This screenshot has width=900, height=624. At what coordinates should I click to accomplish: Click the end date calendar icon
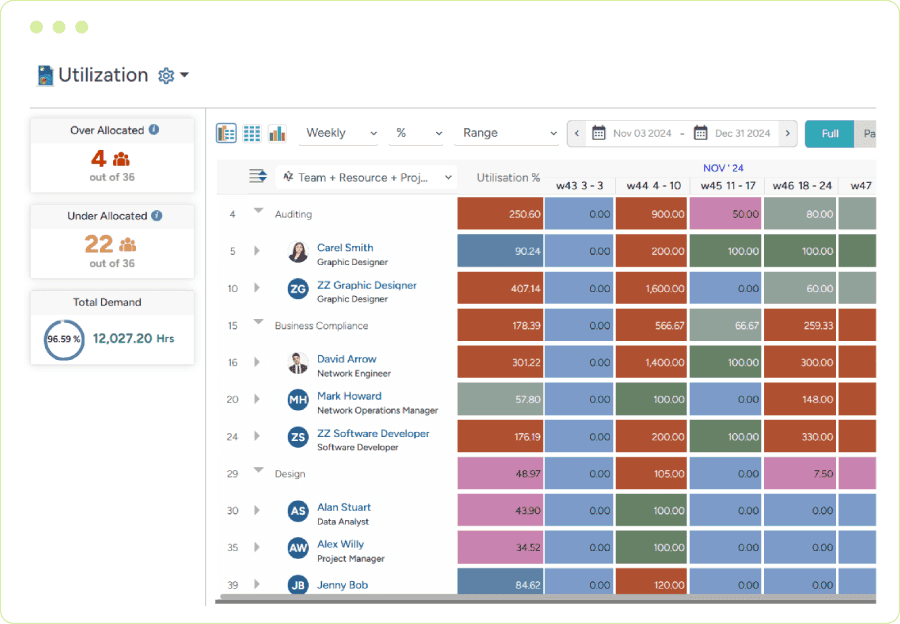(x=700, y=132)
